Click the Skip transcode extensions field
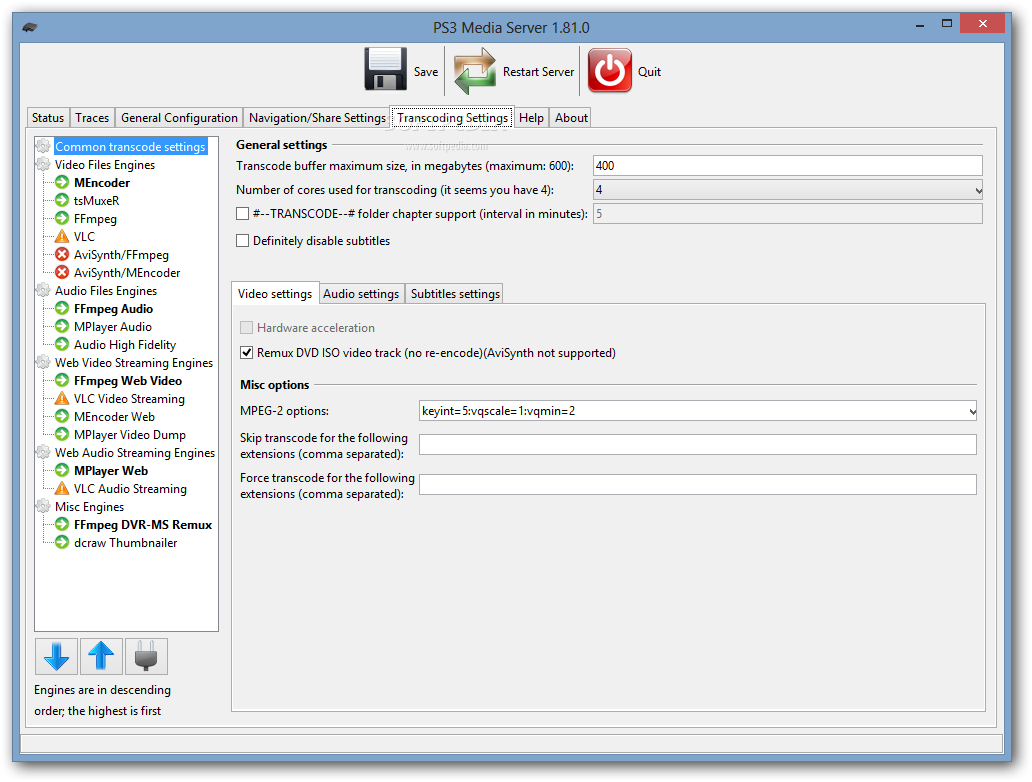The height and width of the screenshot is (782, 1032). [x=698, y=444]
